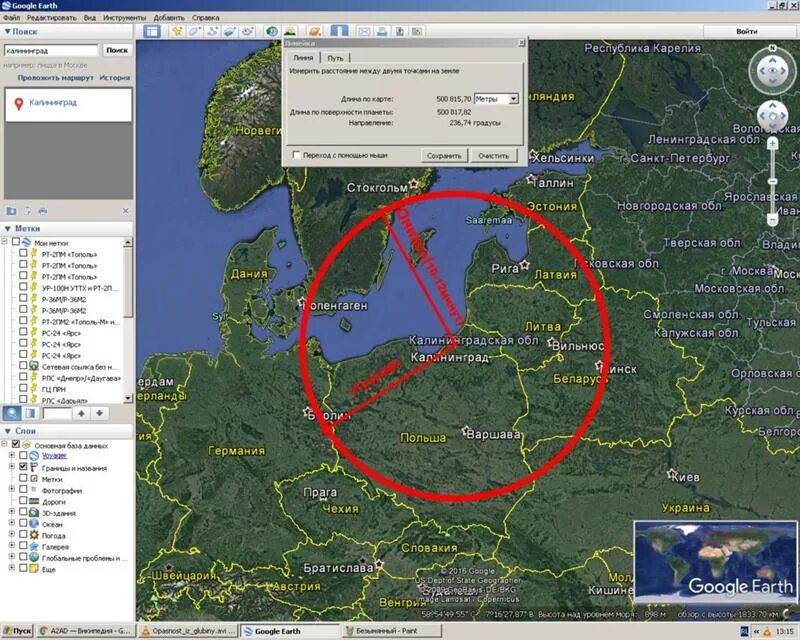This screenshot has width=800, height=640.
Task: Click the Print toolbar icon
Action: (x=382, y=31)
